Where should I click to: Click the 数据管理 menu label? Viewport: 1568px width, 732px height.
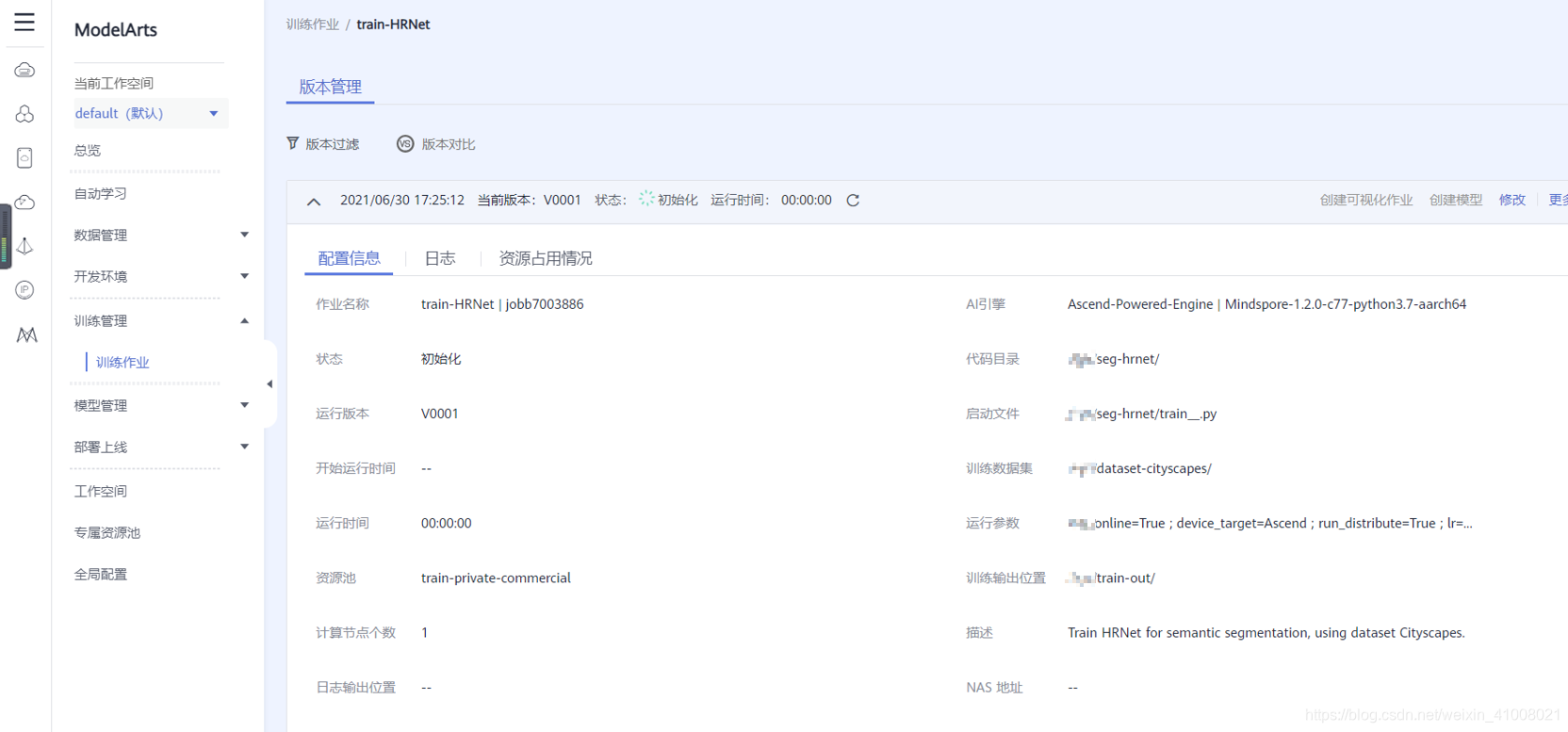[101, 235]
